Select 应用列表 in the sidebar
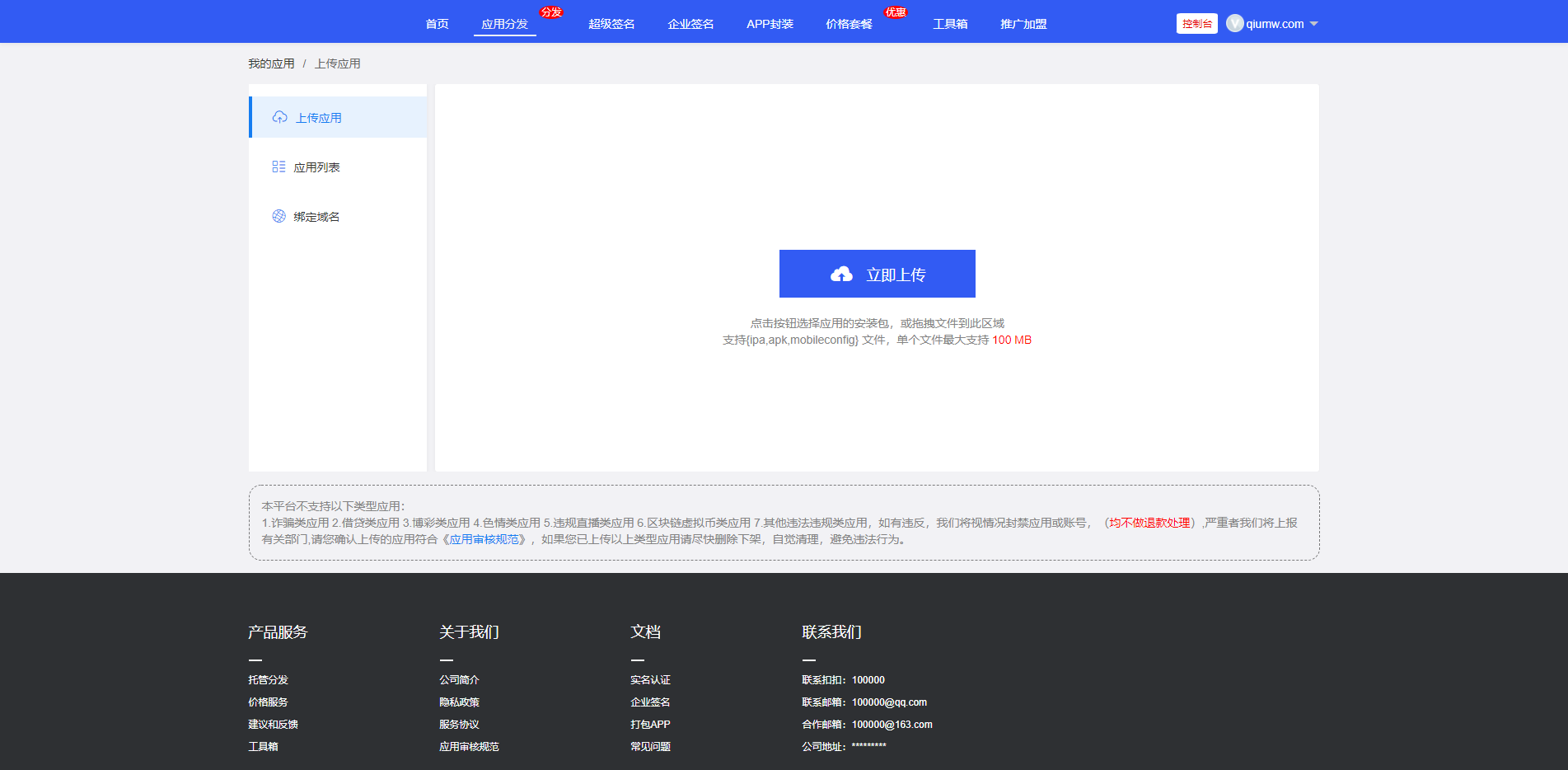The width and height of the screenshot is (1568, 770). tap(316, 167)
